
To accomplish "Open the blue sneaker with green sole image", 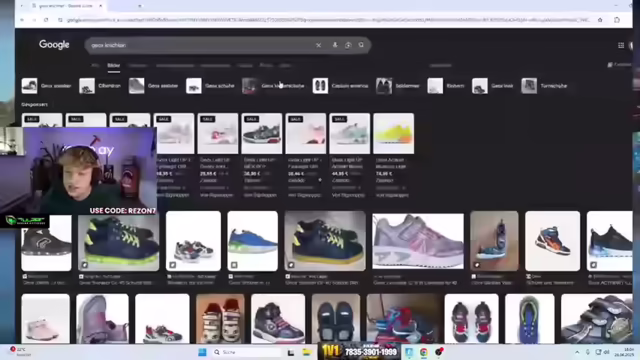I will pyautogui.click(x=253, y=241).
